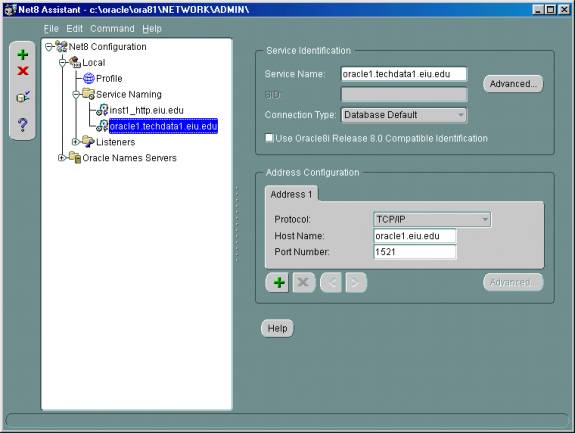Click the Oracle Names Servers folder icon
This screenshot has height=433, width=575.
(x=75, y=158)
